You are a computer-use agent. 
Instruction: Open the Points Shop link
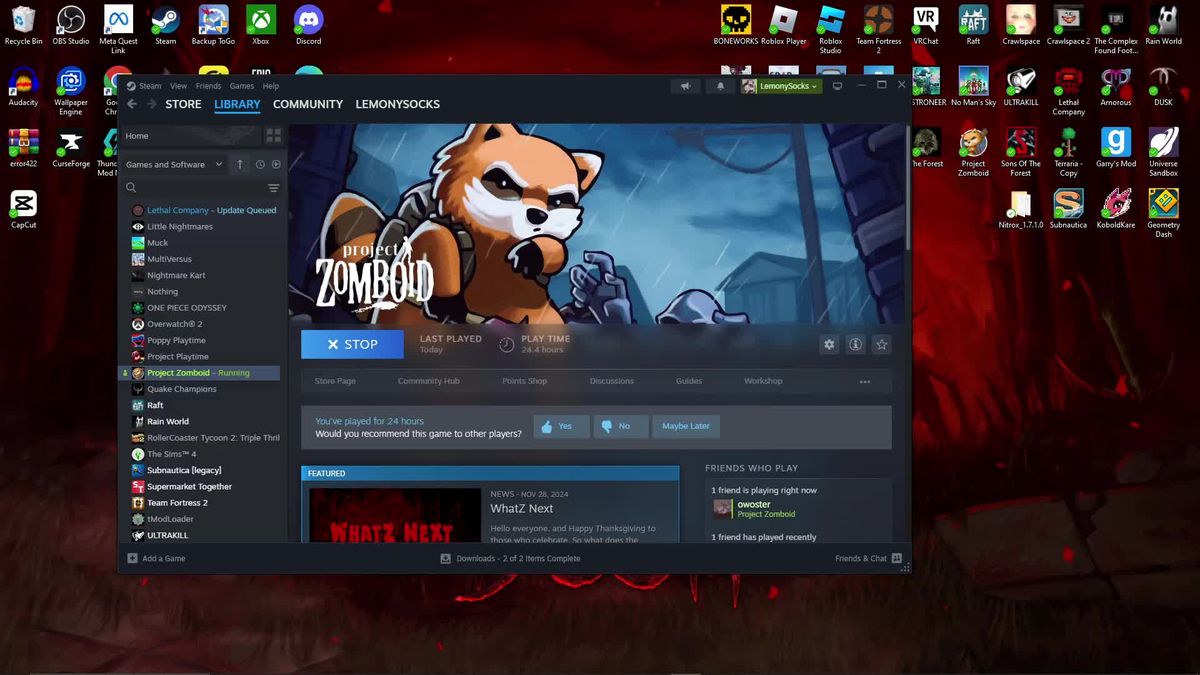(x=524, y=381)
